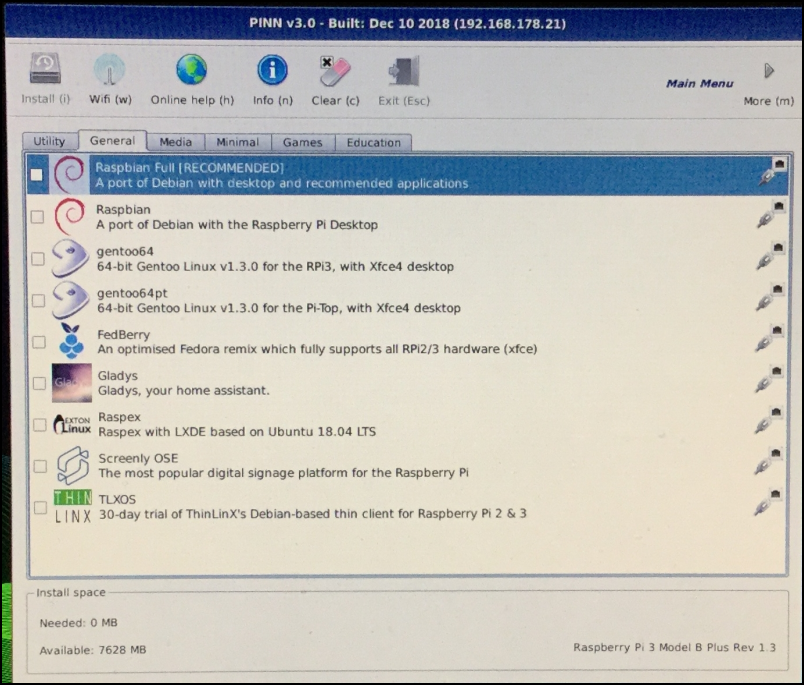Click the Screenly OSE logo
804x685 pixels.
click(x=73, y=466)
